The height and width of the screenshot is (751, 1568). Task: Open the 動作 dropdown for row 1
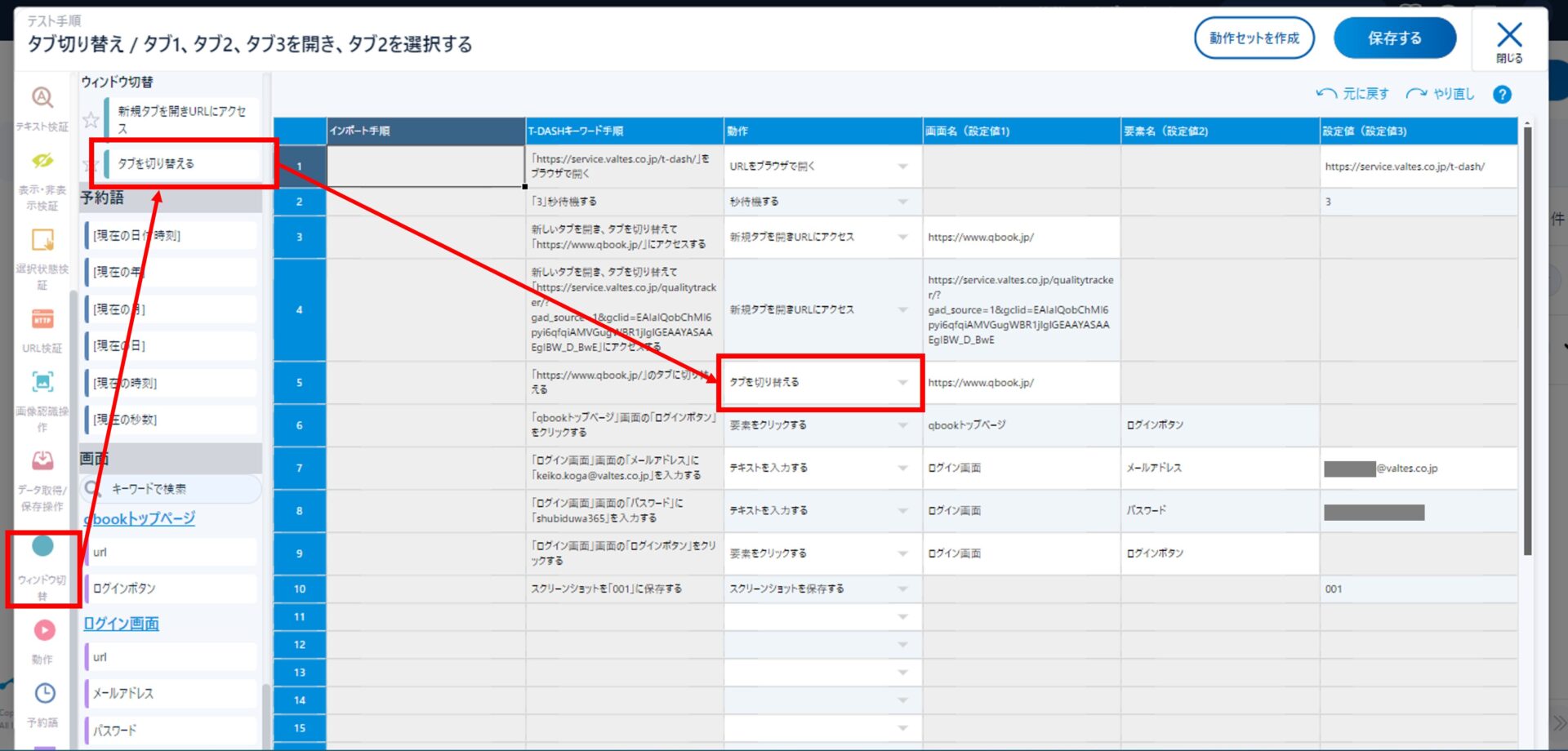(x=902, y=167)
